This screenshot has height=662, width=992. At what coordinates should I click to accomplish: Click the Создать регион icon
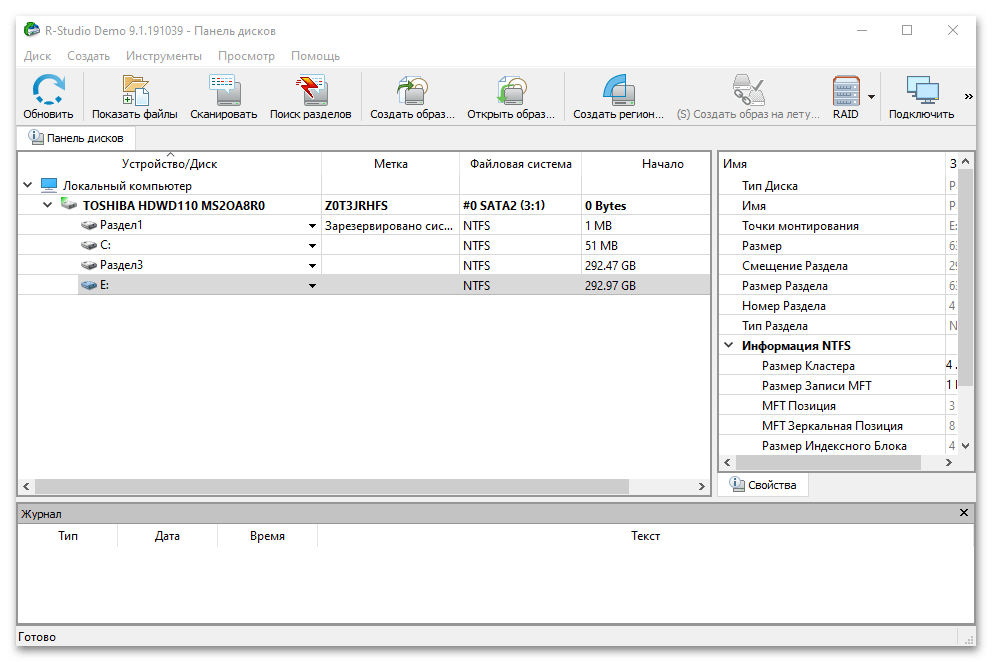pyautogui.click(x=618, y=92)
